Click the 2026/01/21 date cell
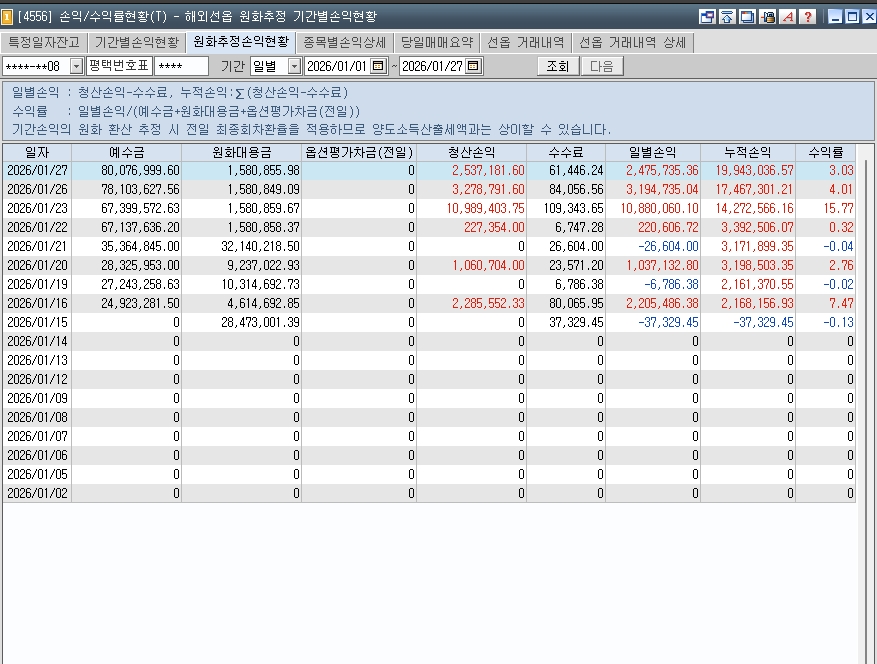Image resolution: width=877 pixels, height=664 pixels. 37,247
